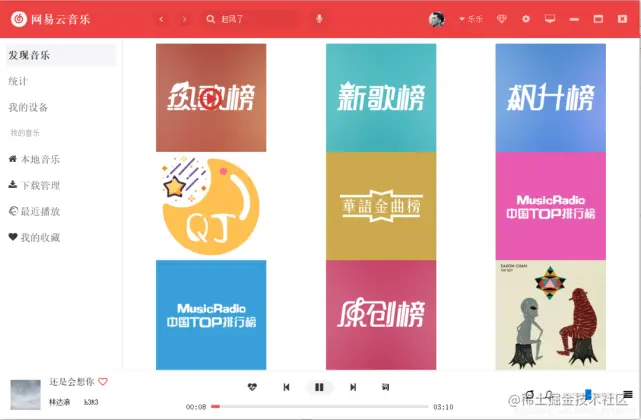
Task: Open the 原创榜 chart cover
Action: (x=381, y=315)
